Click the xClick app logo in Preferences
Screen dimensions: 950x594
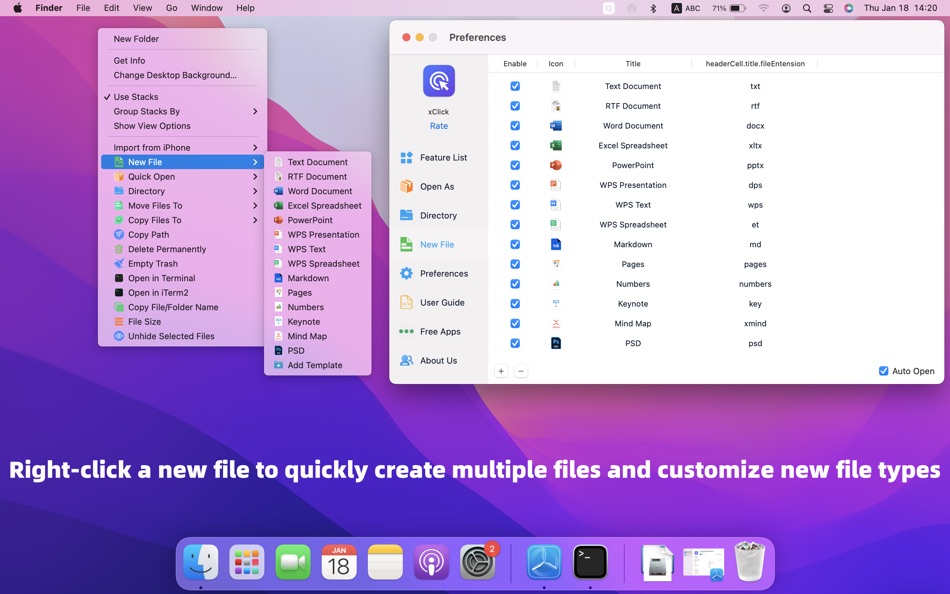(439, 81)
